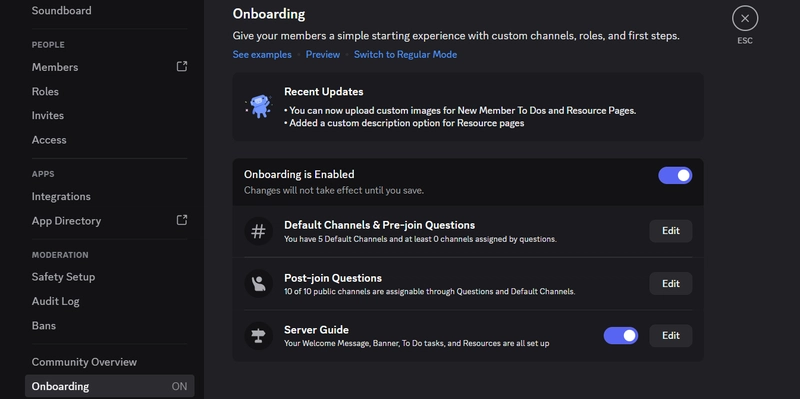Open the See examples link

[262, 55]
